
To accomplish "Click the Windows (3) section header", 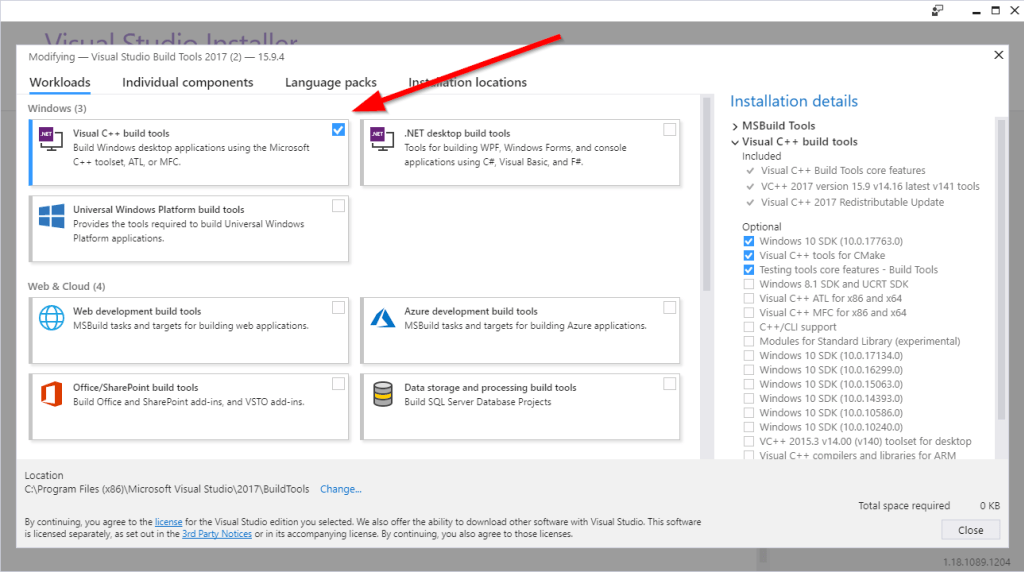I will tap(57, 108).
